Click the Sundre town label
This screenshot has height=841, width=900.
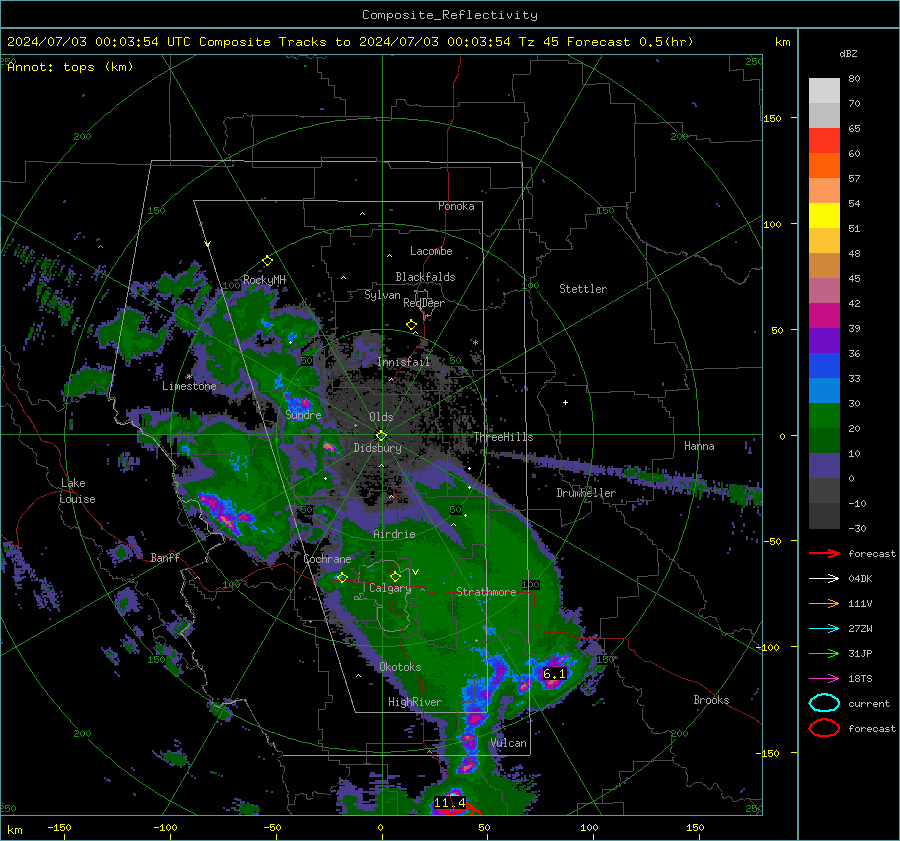point(303,415)
